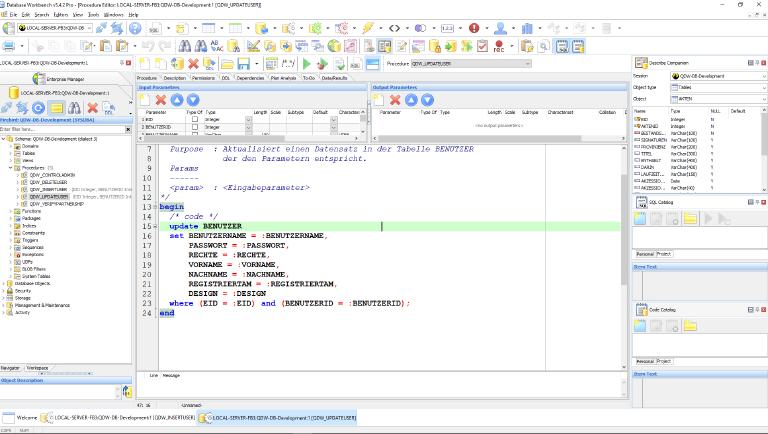
Task: Click the printer icon in the toolbar
Action: (9, 46)
